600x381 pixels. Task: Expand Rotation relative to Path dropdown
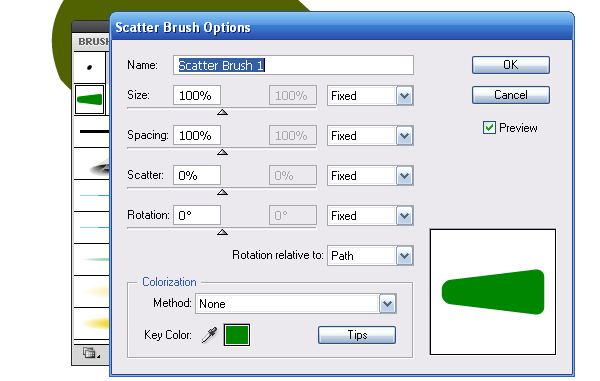(370, 256)
